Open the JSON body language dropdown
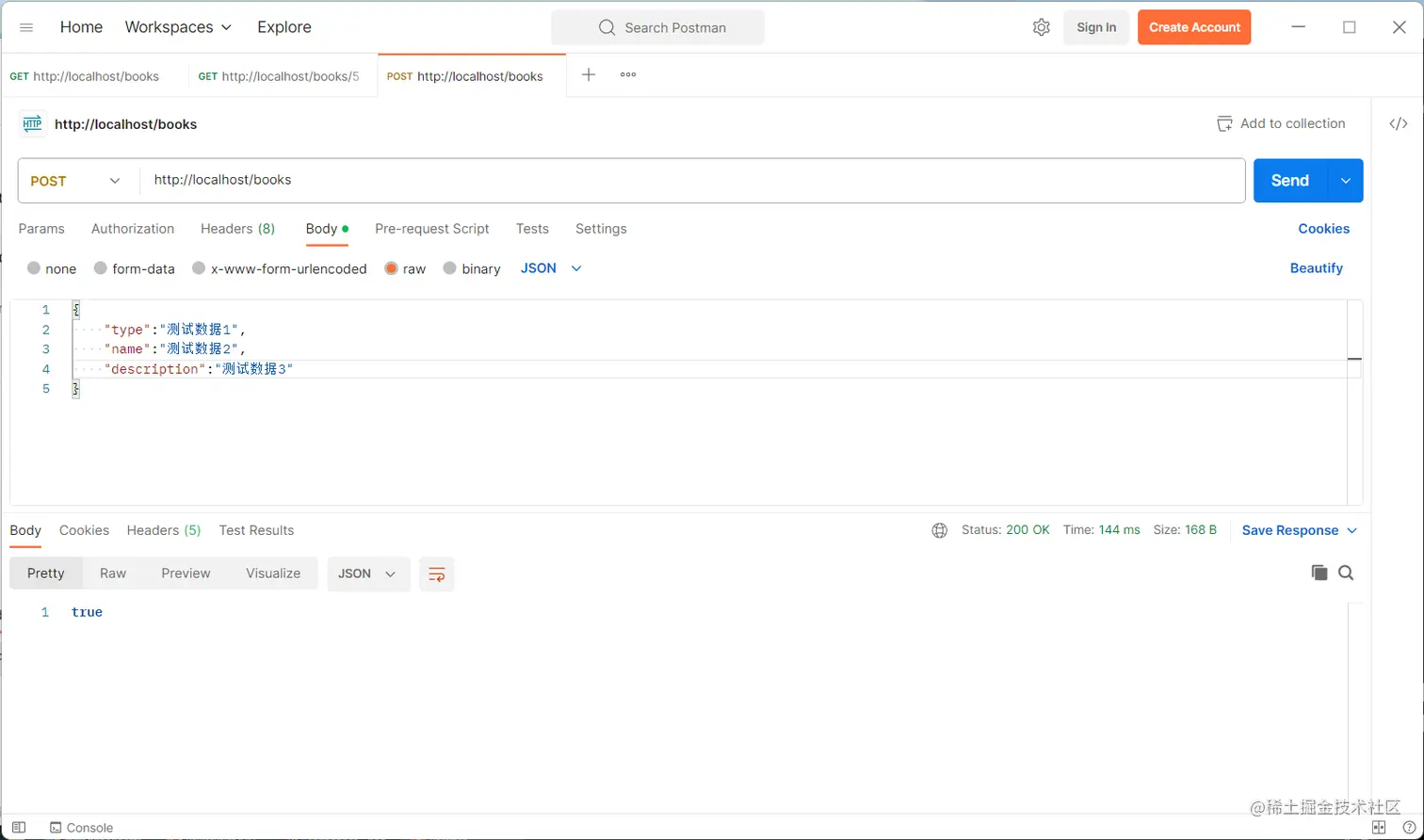Viewport: 1424px width, 840px height. tap(551, 268)
